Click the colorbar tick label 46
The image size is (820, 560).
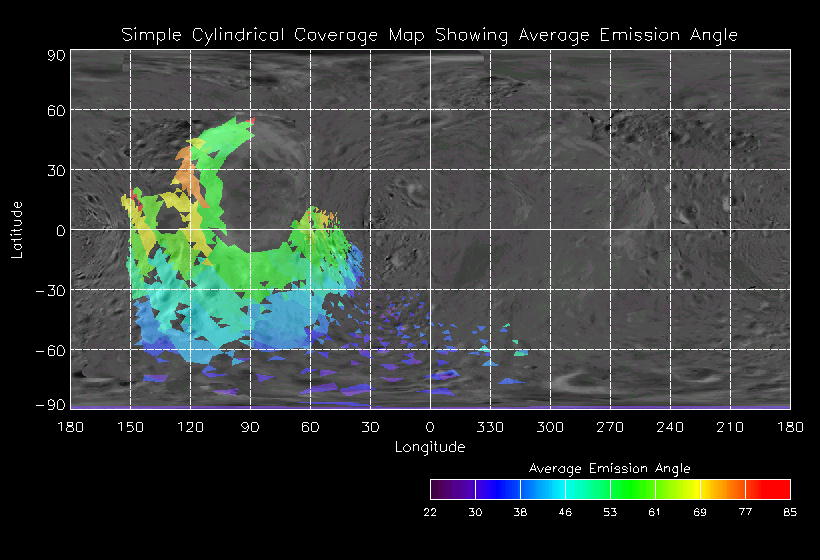(565, 512)
